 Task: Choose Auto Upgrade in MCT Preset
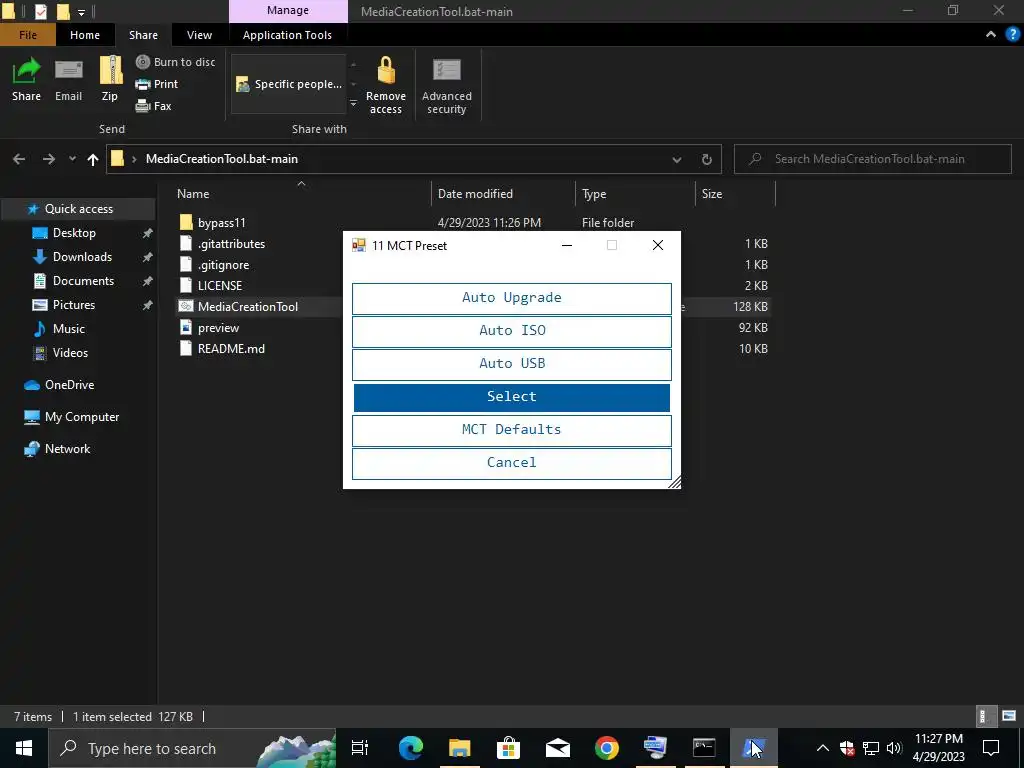(x=511, y=298)
